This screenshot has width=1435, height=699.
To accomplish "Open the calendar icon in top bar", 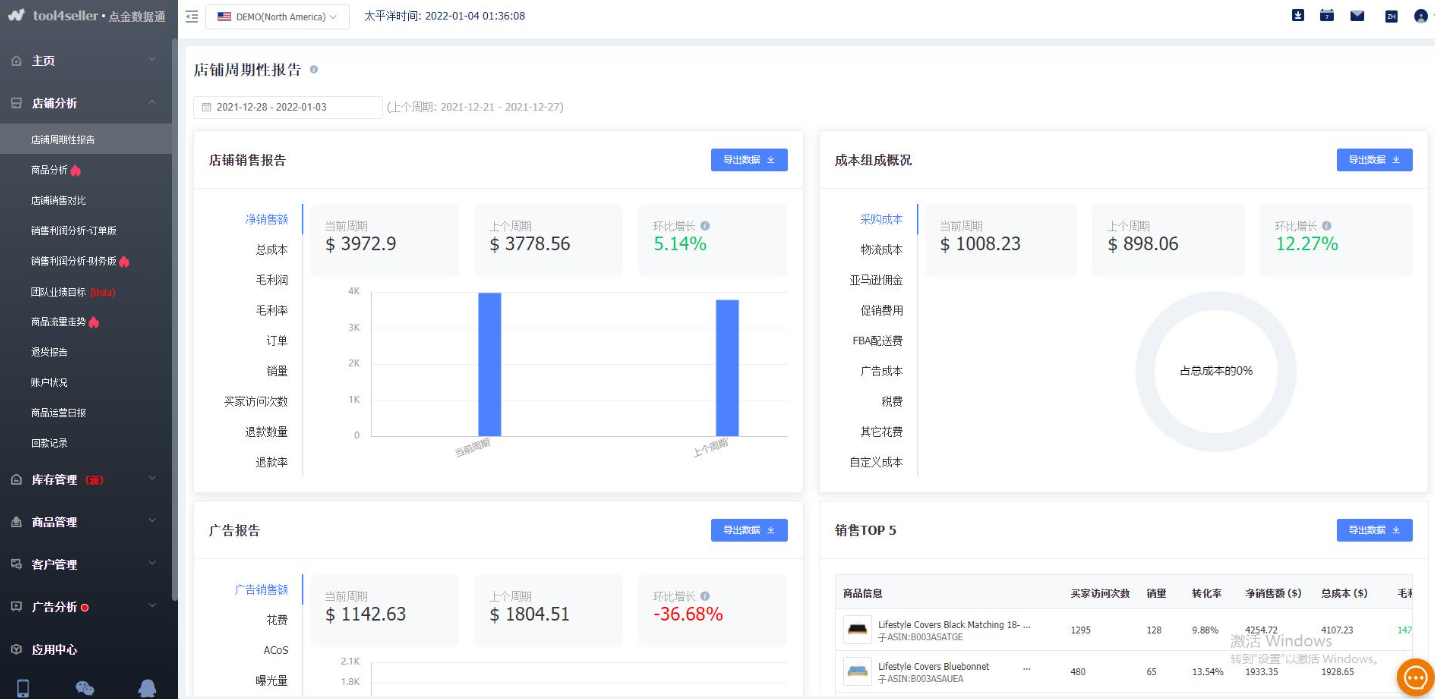I will point(1327,16).
